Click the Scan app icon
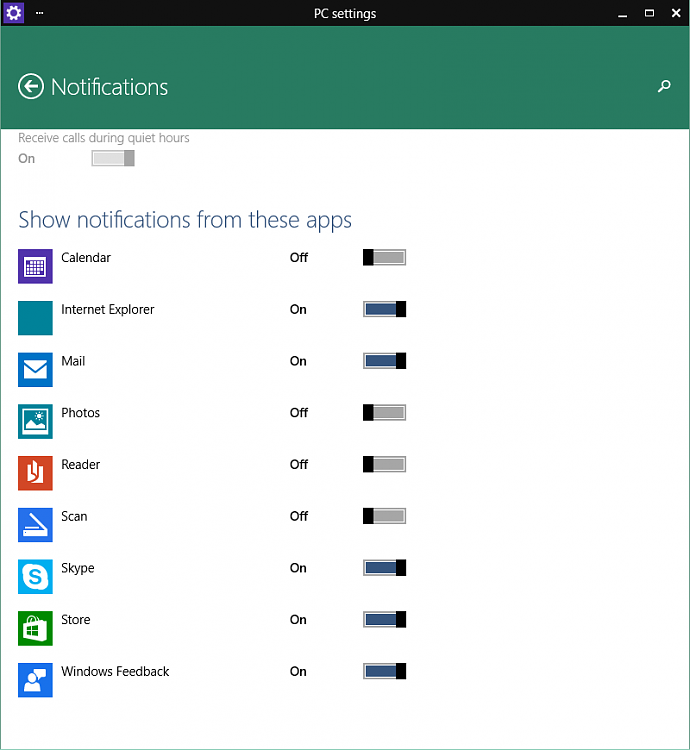 coord(35,525)
